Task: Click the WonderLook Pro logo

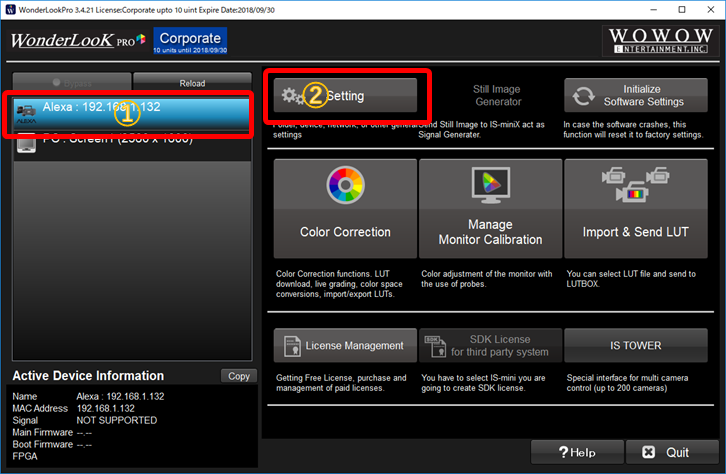Action: pyautogui.click(x=78, y=40)
